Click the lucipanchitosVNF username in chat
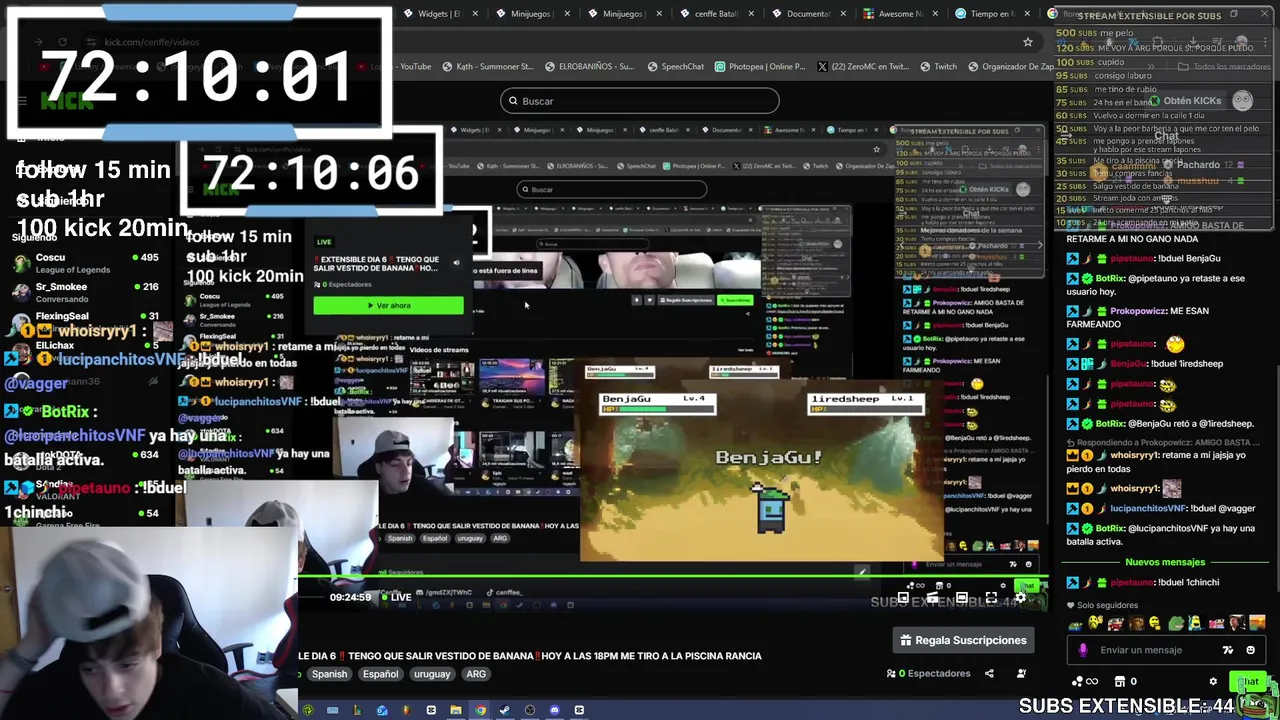The image size is (1280, 720). (1147, 509)
